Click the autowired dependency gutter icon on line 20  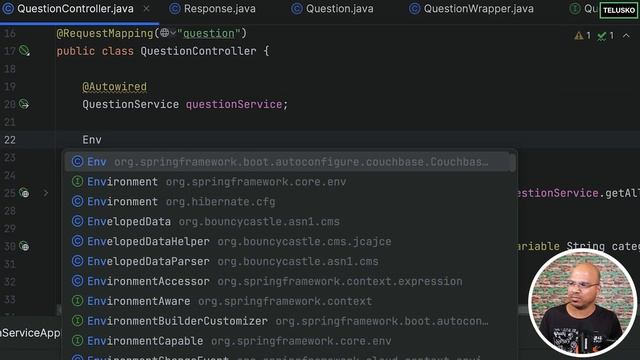click(24, 104)
